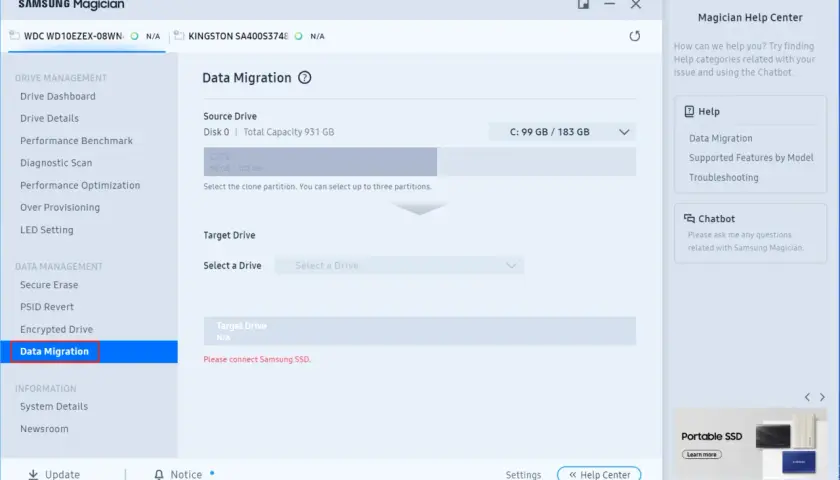
Task: Open Data Migration help link
Action: pyautogui.click(x=721, y=138)
